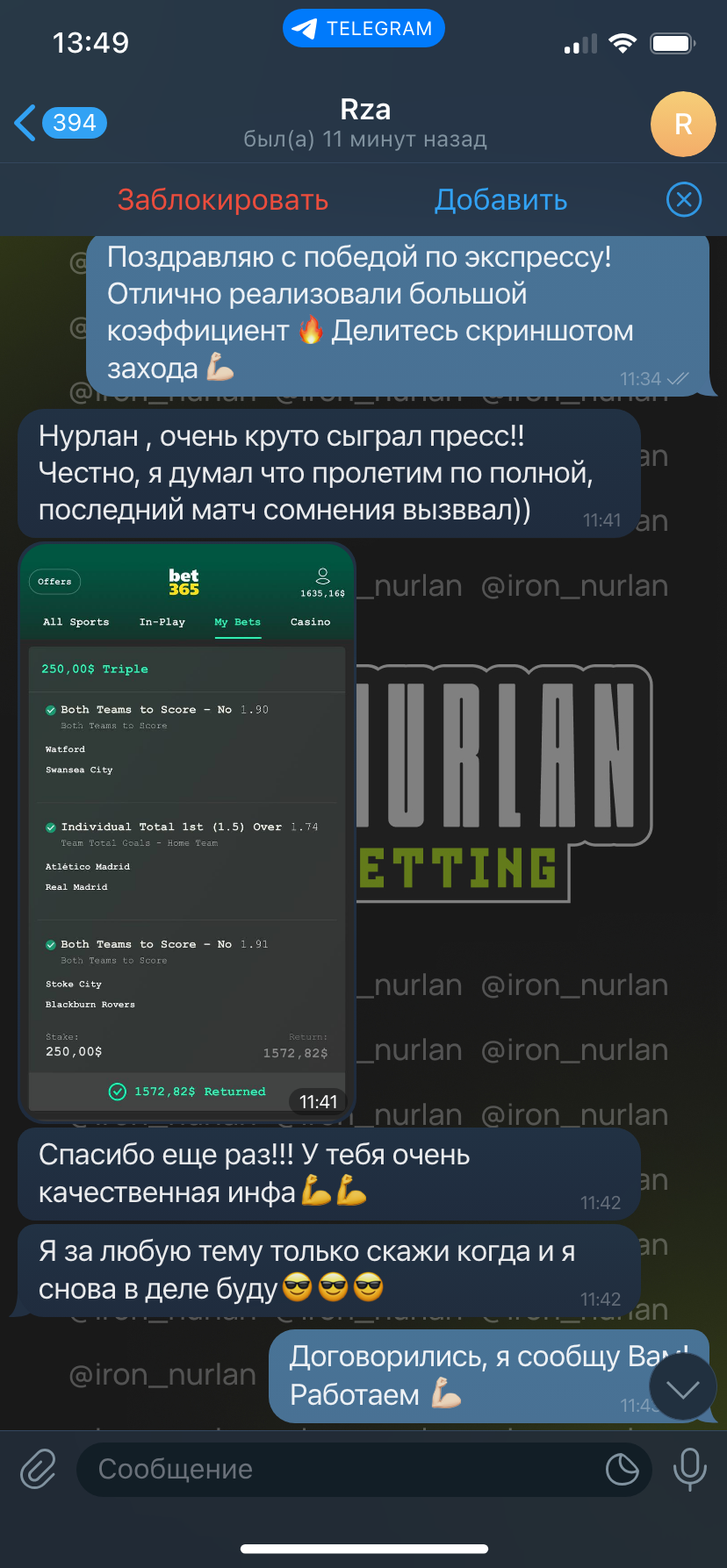
Task: Select message 'Спасибо еще раз!!!'
Action: click(x=329, y=1174)
